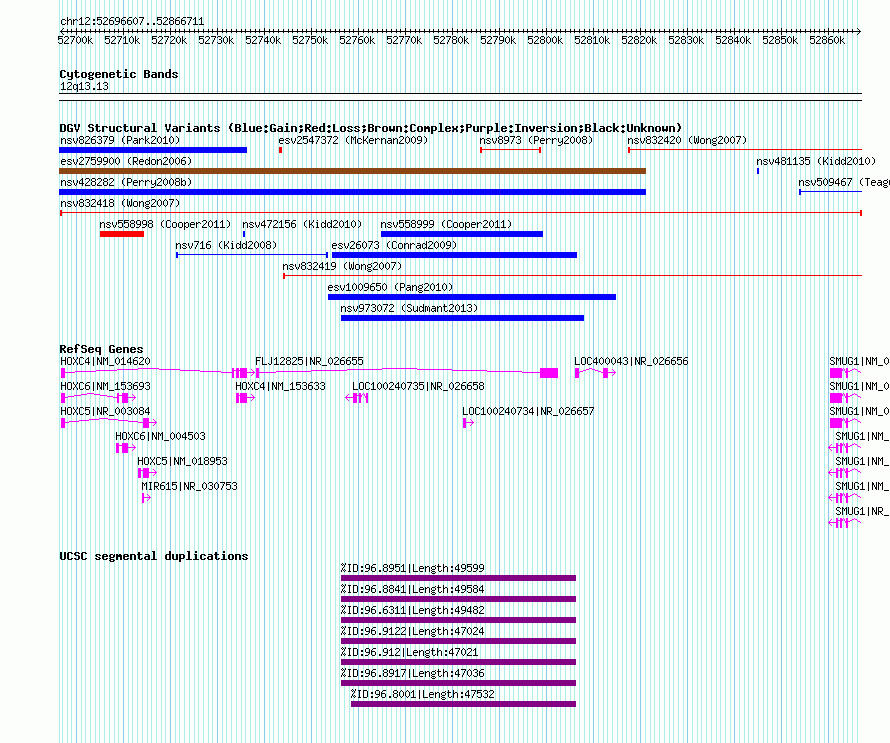Click the %ID:96.8841|Length:49584 label
The width and height of the screenshot is (890, 743).
point(413,589)
